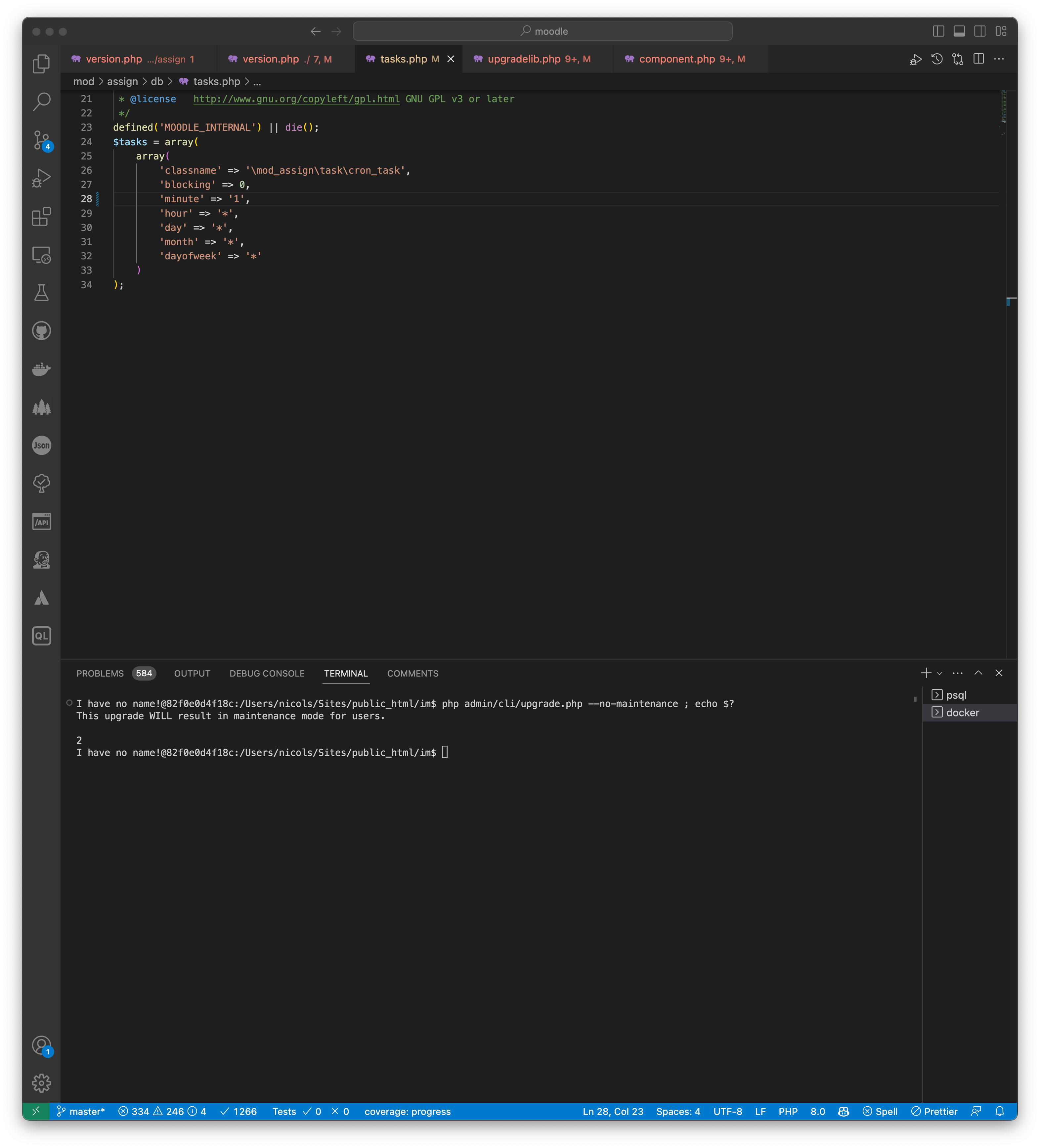
Task: Switch to version.php .../assign tab
Action: [x=139, y=59]
